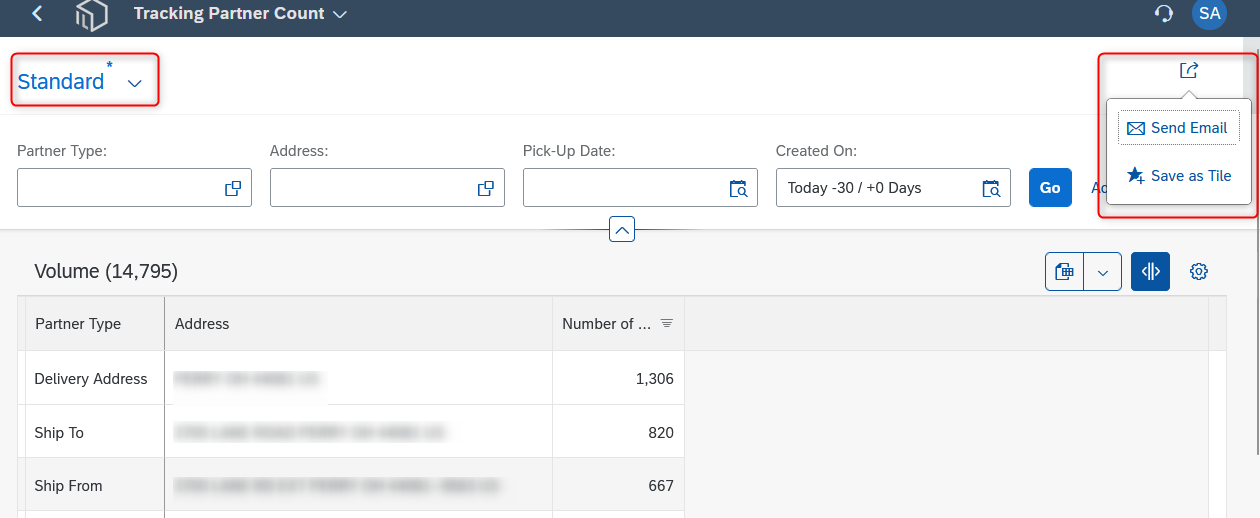This screenshot has height=518, width=1260.
Task: Open Pick-Up Date calendar icon
Action: tap(739, 188)
